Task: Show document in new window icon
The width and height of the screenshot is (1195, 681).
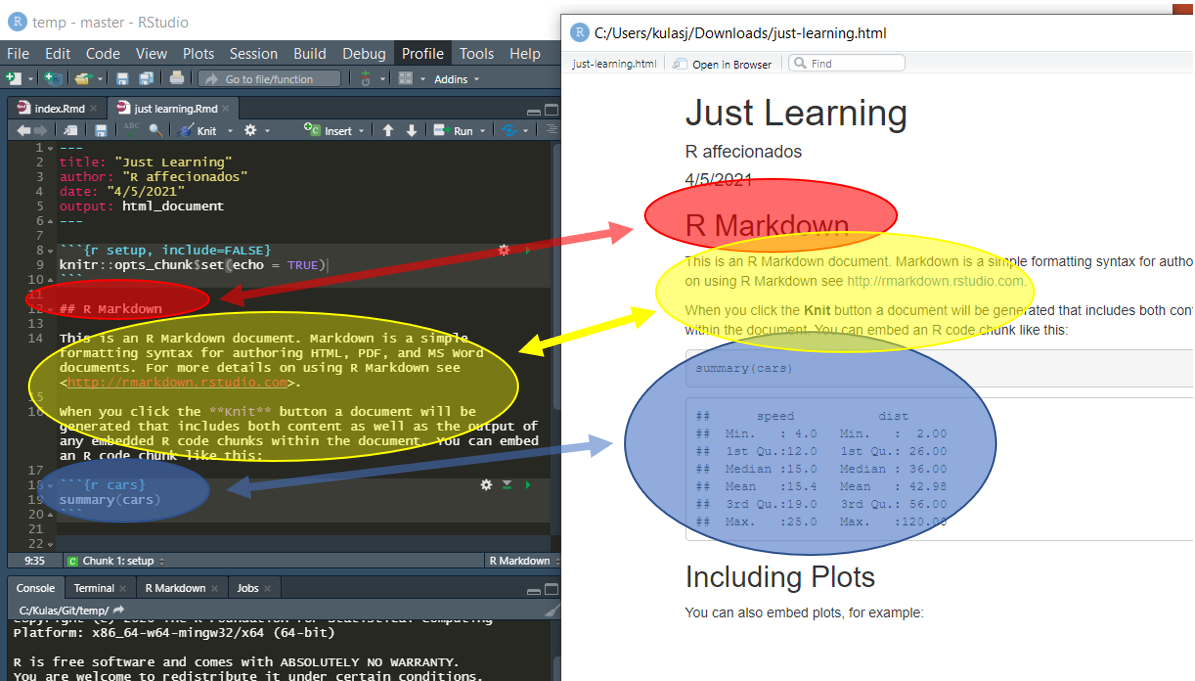Action: [70, 130]
